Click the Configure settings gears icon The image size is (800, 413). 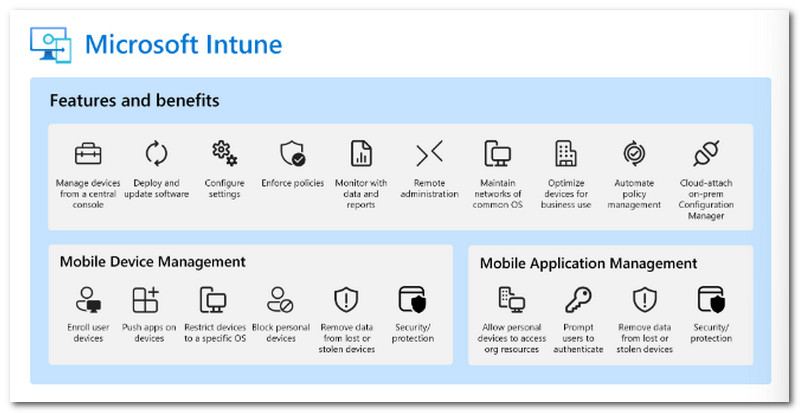coord(224,154)
